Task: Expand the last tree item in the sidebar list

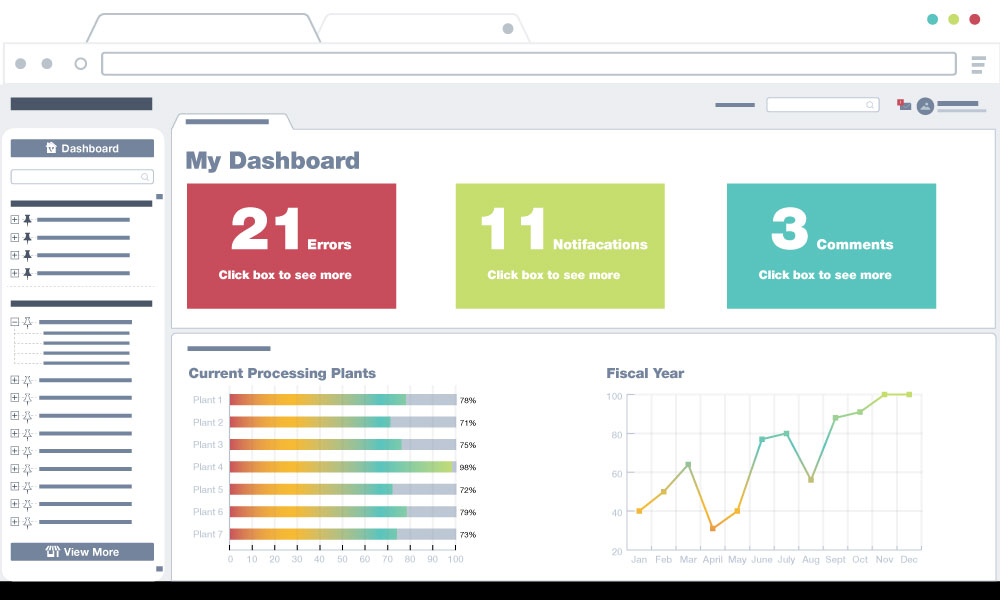Action: 15,522
